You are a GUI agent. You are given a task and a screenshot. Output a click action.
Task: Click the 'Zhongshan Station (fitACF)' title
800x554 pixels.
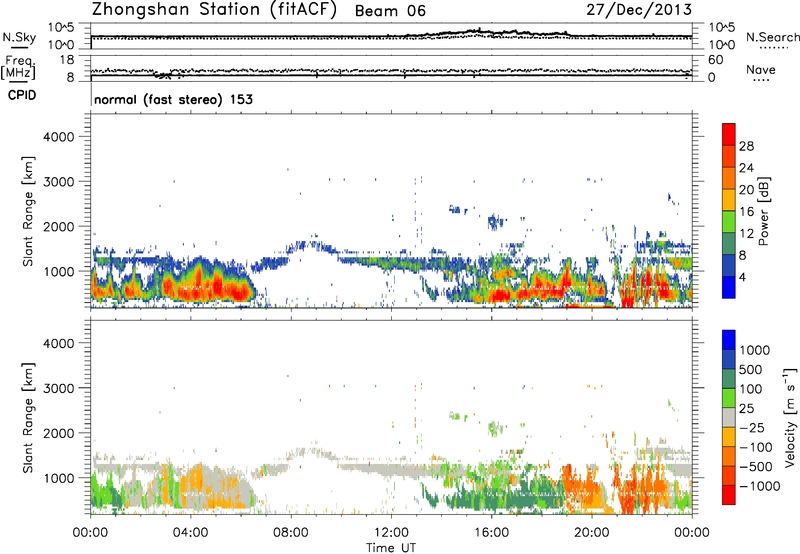(x=214, y=10)
